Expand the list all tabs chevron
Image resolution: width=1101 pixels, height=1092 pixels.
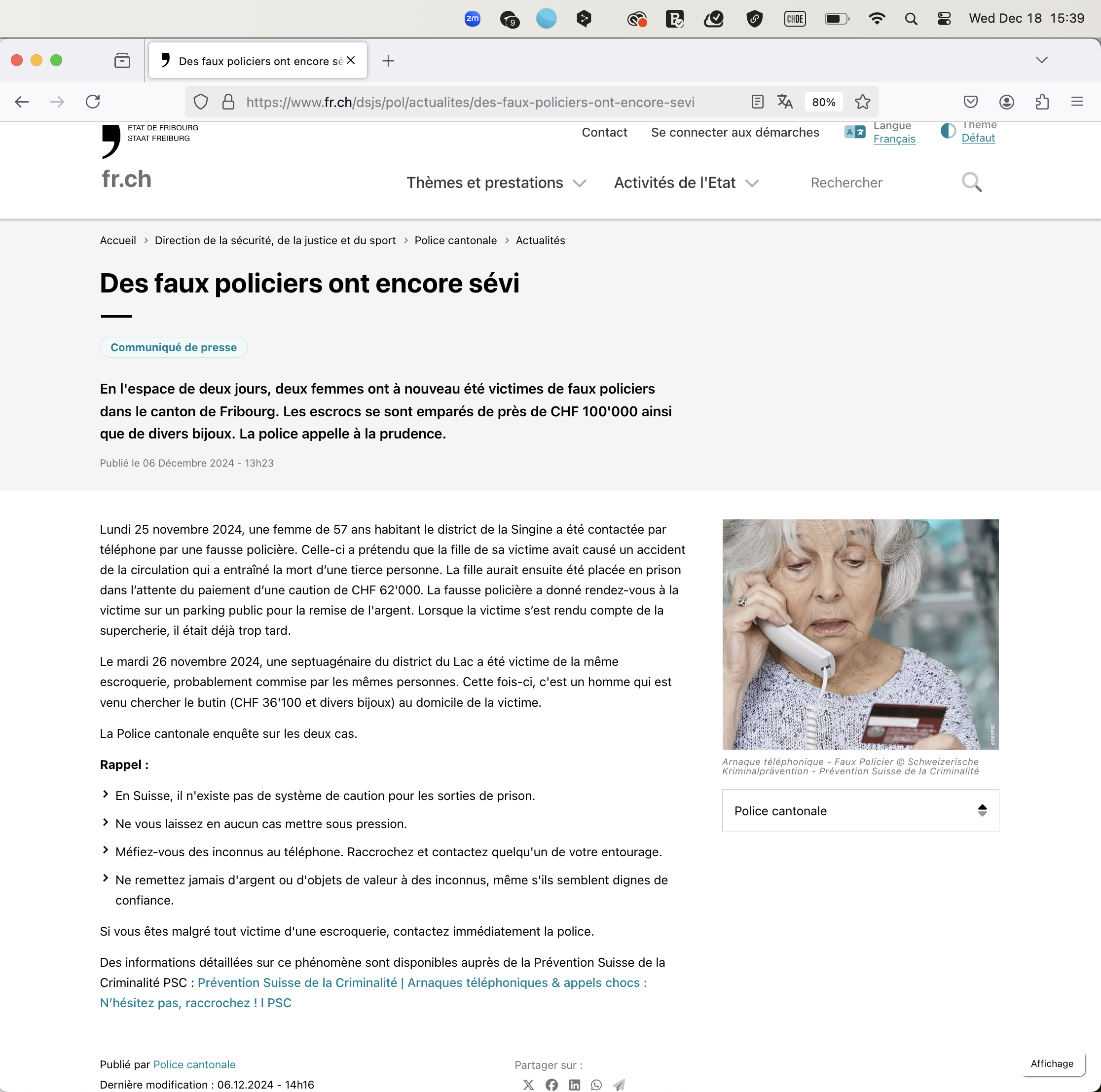click(1041, 60)
